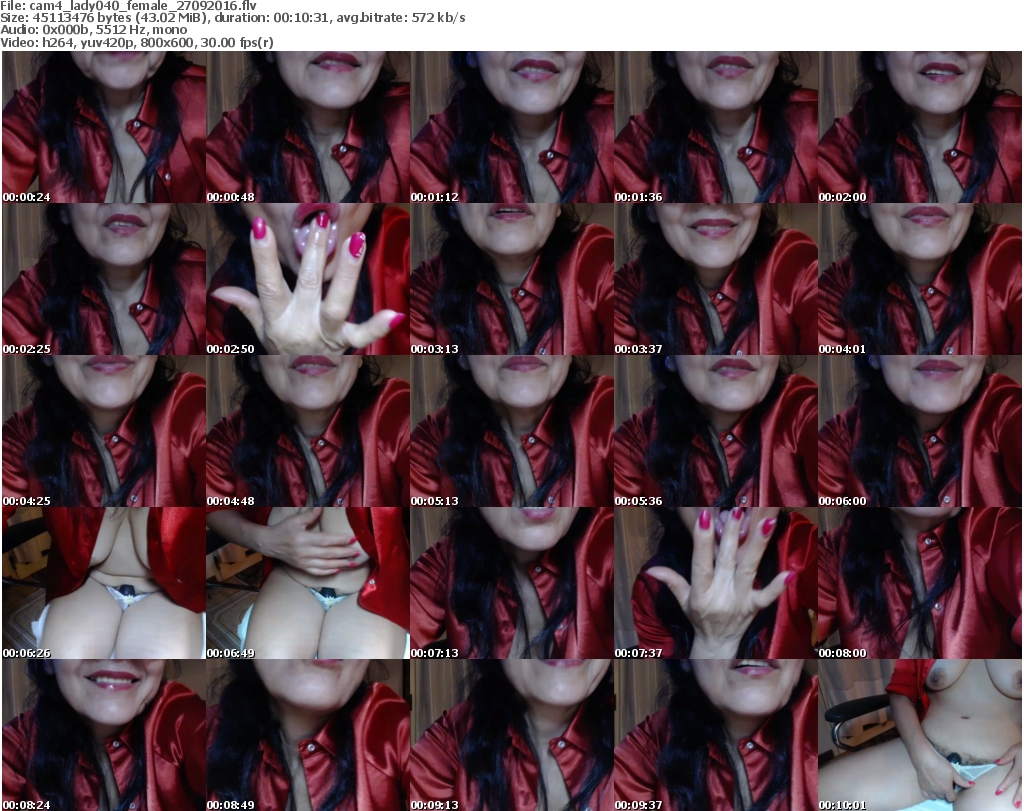Click the file size and duration line
This screenshot has width=1024, height=811.
point(232,18)
